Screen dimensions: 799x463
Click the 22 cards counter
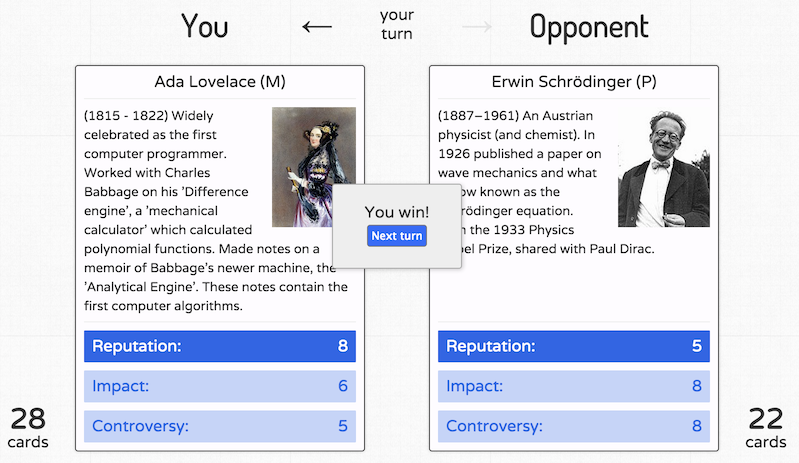pos(766,428)
